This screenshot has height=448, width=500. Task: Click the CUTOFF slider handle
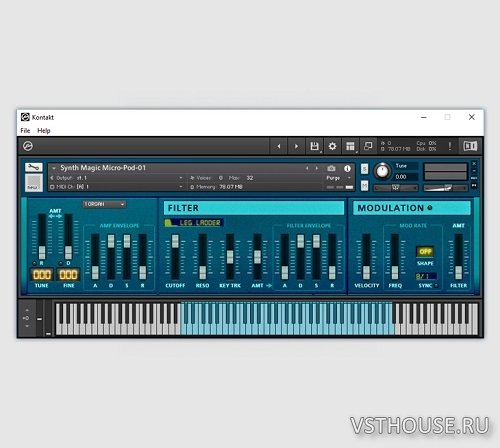(175, 241)
